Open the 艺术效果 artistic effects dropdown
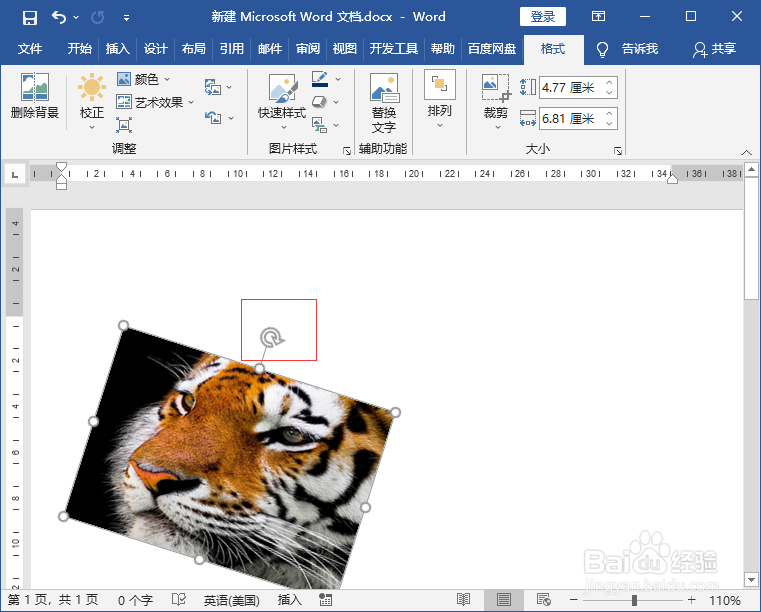Image resolution: width=761 pixels, height=612 pixels. point(155,102)
